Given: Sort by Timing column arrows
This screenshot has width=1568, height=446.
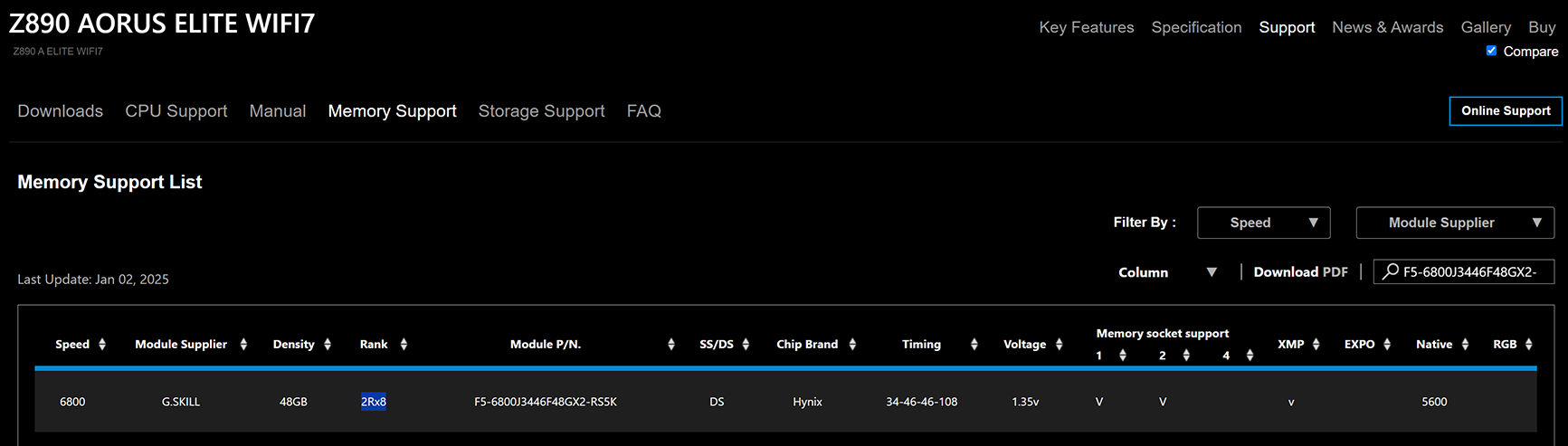Looking at the screenshot, I should click(x=974, y=345).
